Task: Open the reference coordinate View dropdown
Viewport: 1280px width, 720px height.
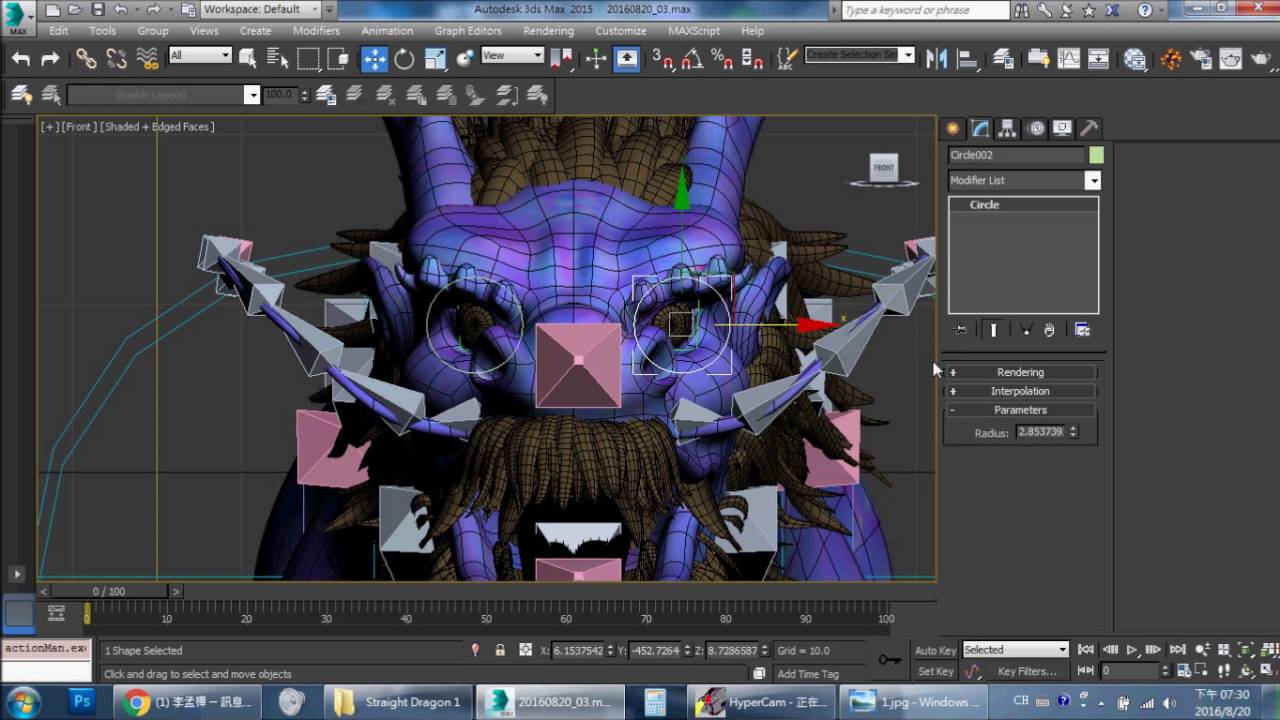Action: tap(513, 55)
